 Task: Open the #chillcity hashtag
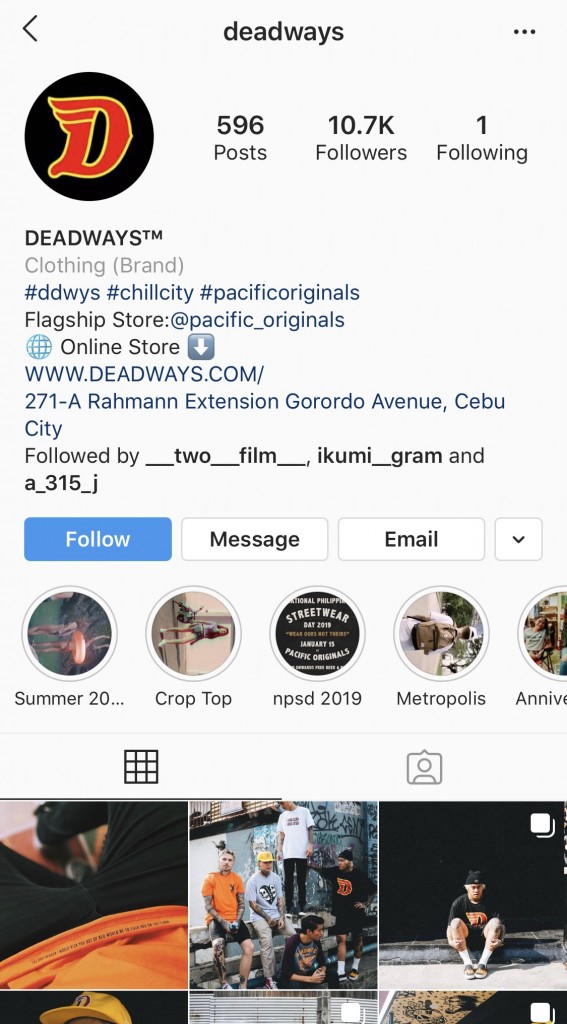[150, 293]
